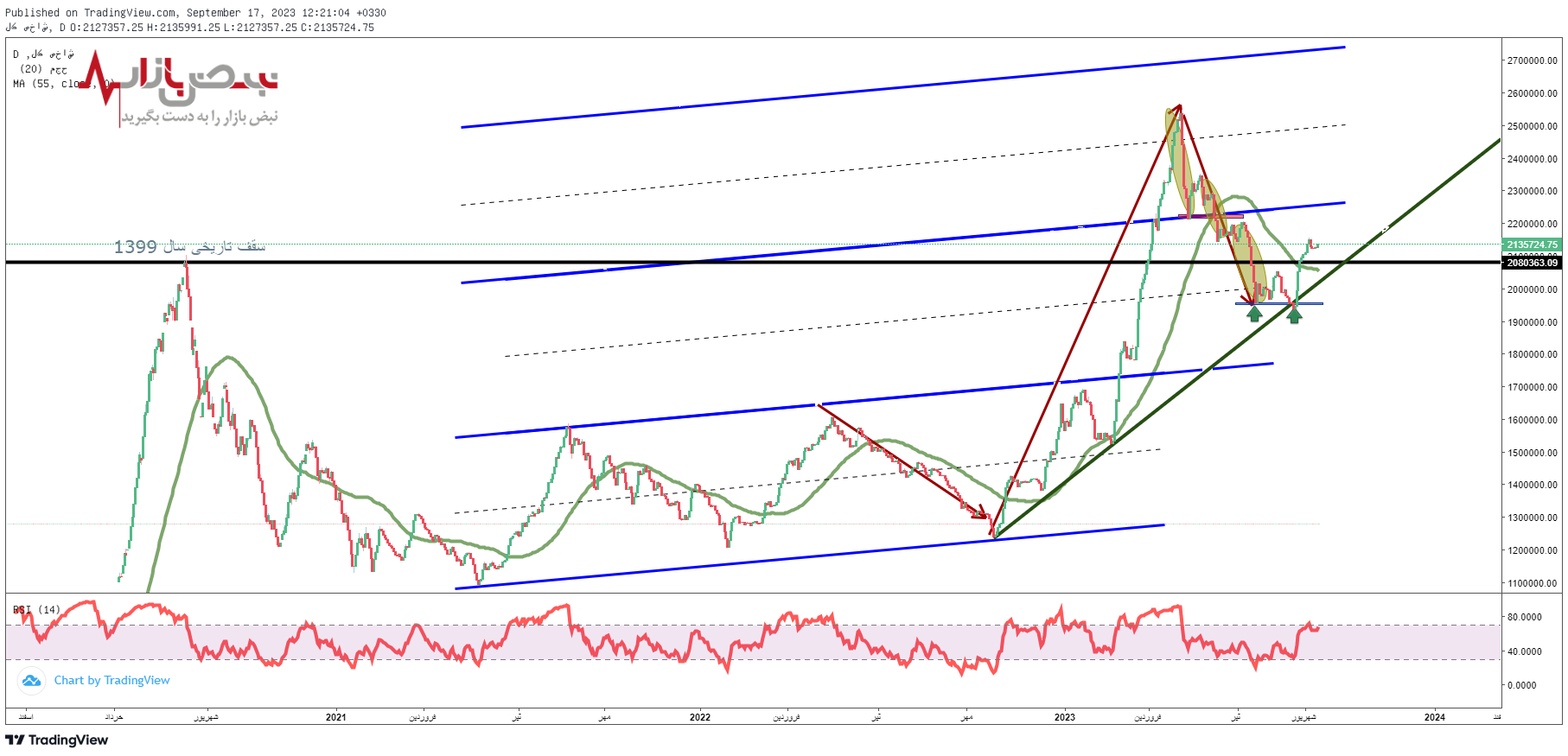Click the small pink horizontal rectangle marker
This screenshot has width=1568, height=756.
coord(1210,216)
